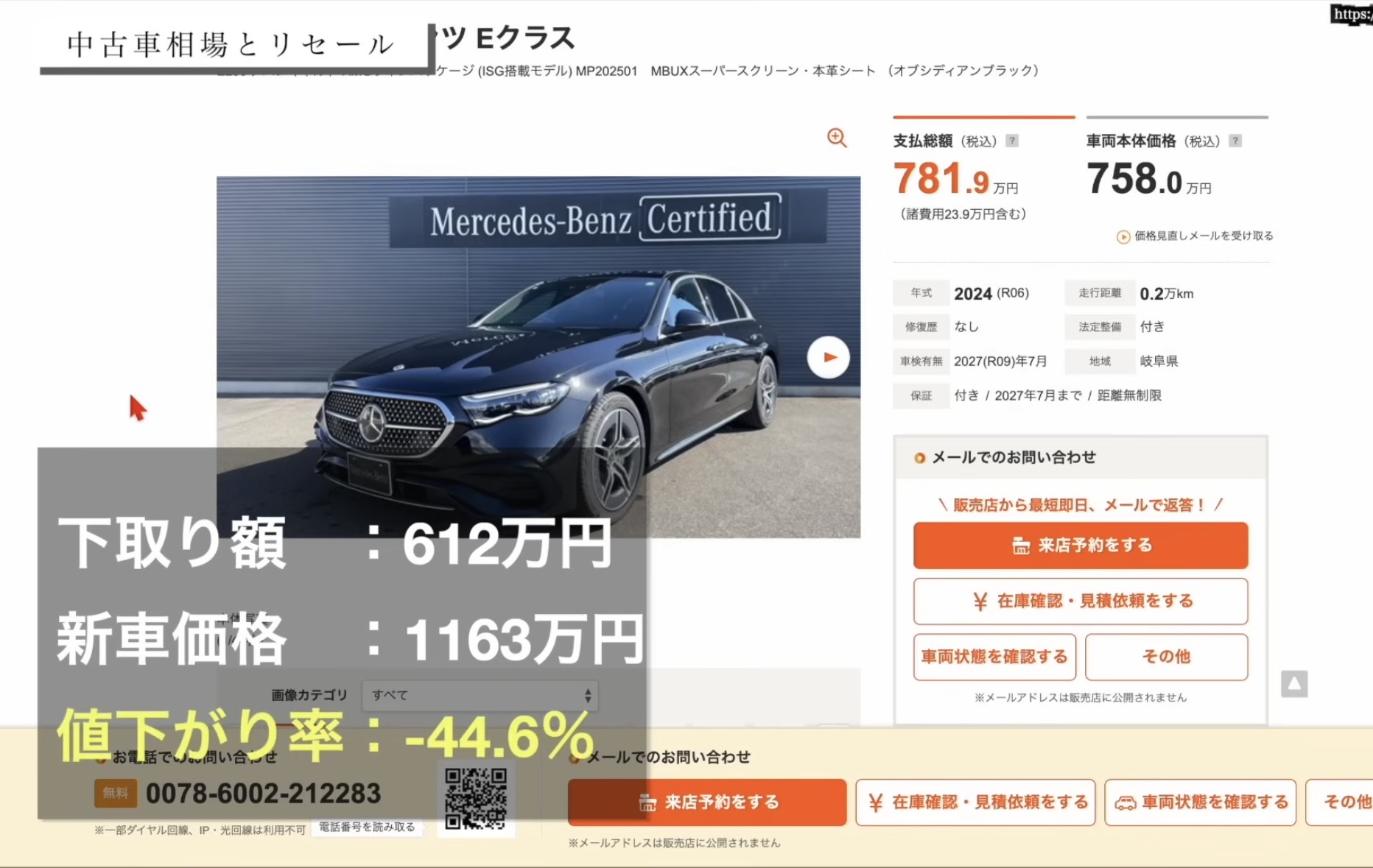Screen dimensions: 1373x868
Task: Click 車両状態を確認する with car icon in bottom bar
Action: pos(1201,802)
